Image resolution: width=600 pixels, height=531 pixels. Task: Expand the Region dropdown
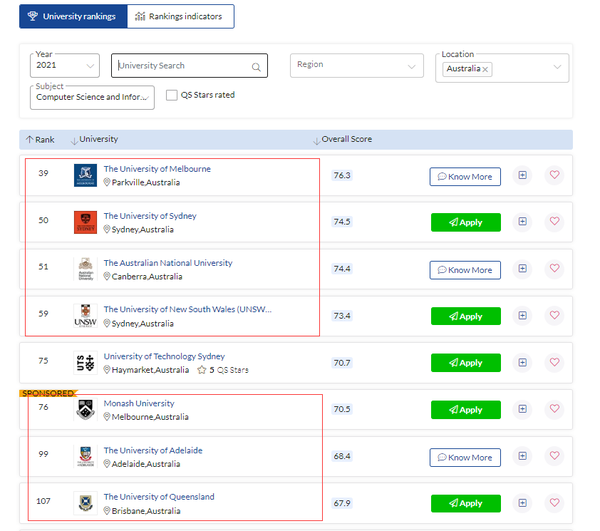tap(357, 65)
